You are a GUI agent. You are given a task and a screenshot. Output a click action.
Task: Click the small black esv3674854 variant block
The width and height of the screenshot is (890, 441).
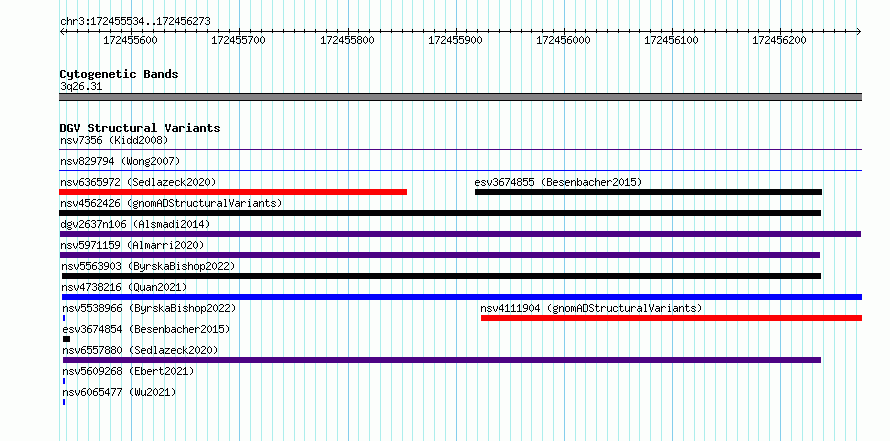[66, 339]
